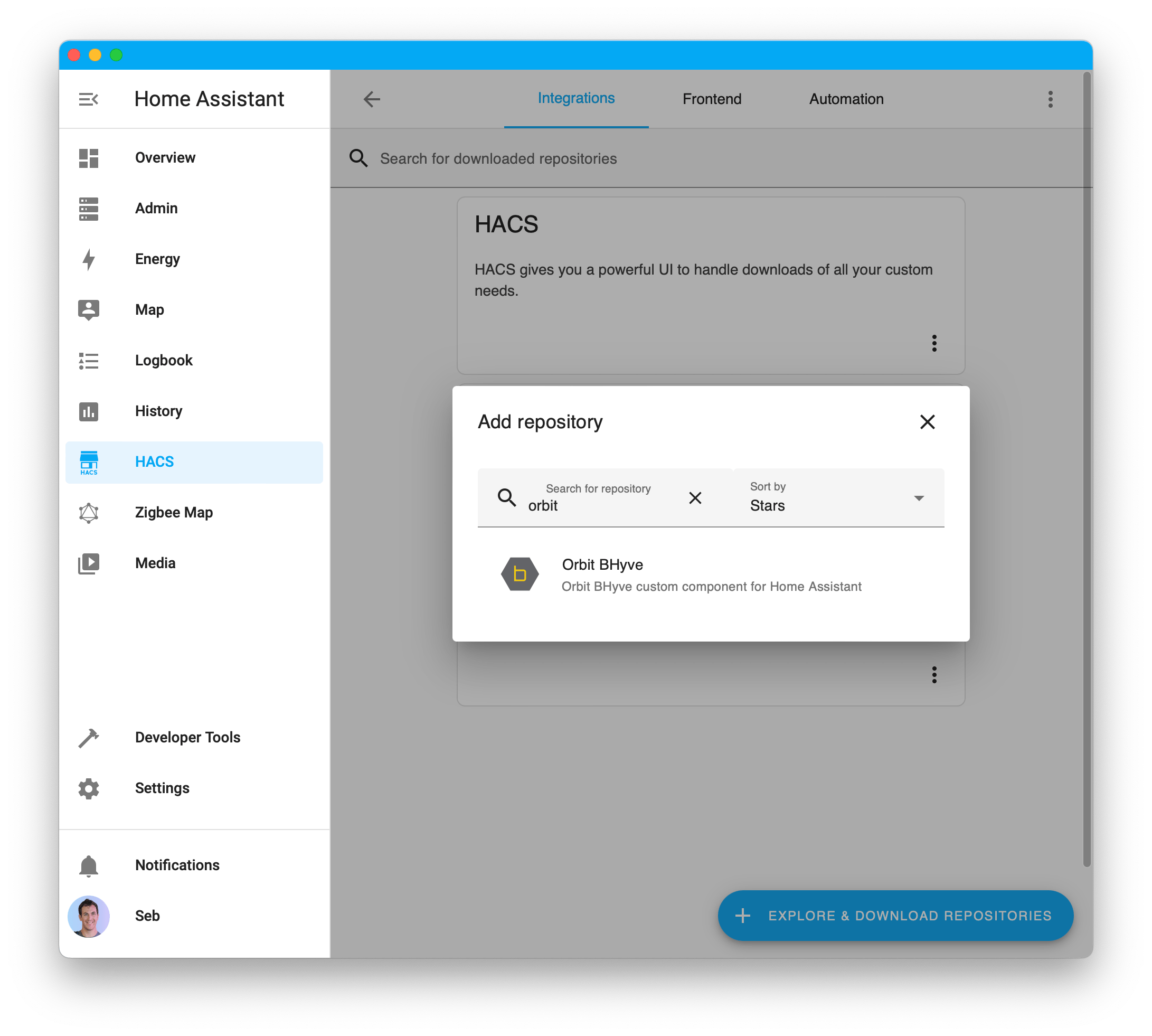Open the top-right three-dot menu

pos(1050,99)
